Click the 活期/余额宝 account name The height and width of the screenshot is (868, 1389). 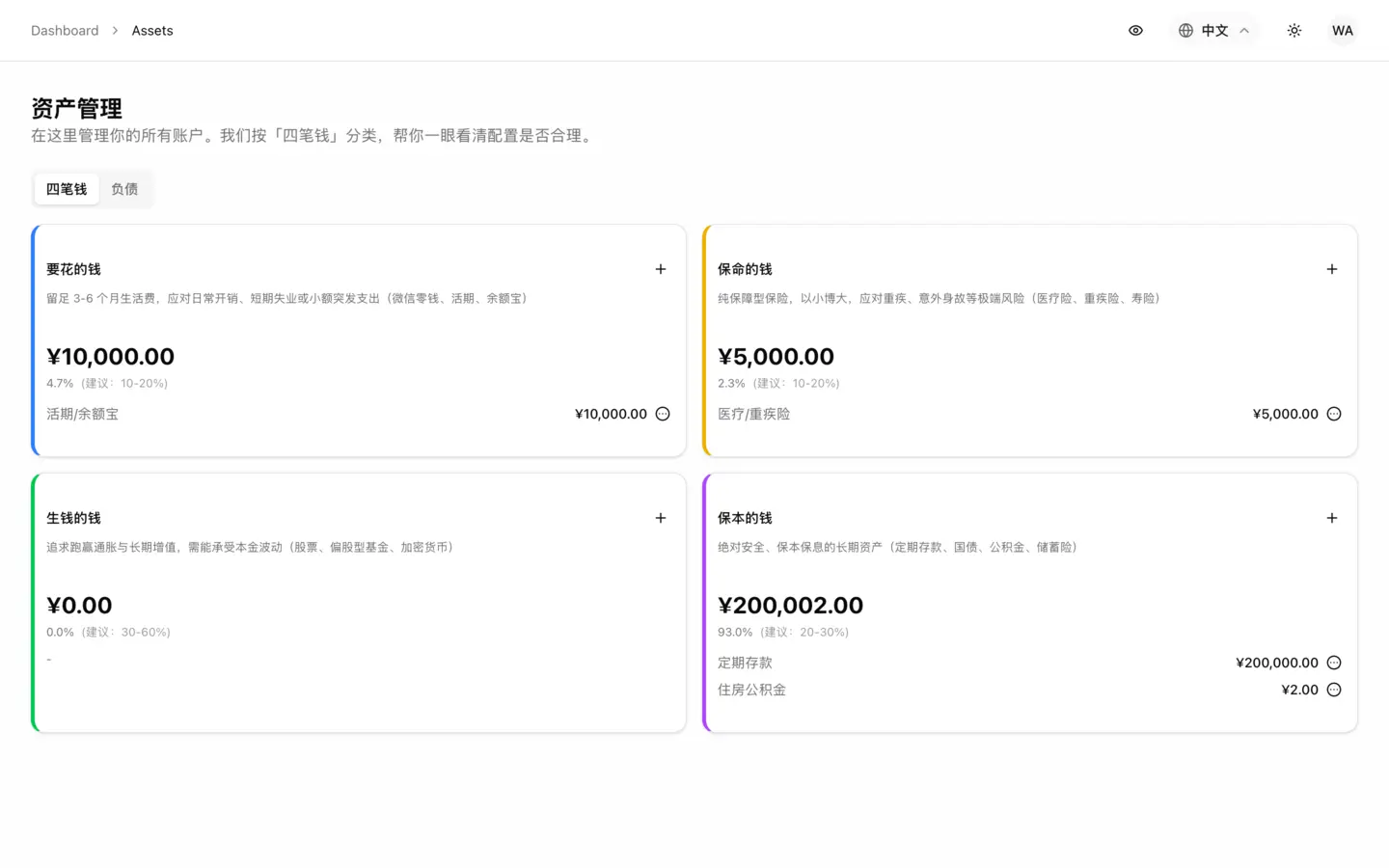pyautogui.click(x=83, y=414)
